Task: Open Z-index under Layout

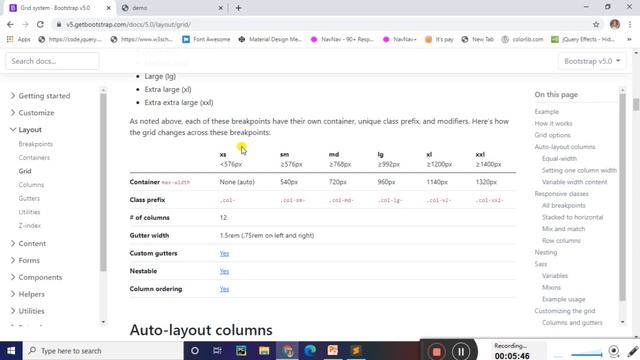Action: (x=29, y=225)
